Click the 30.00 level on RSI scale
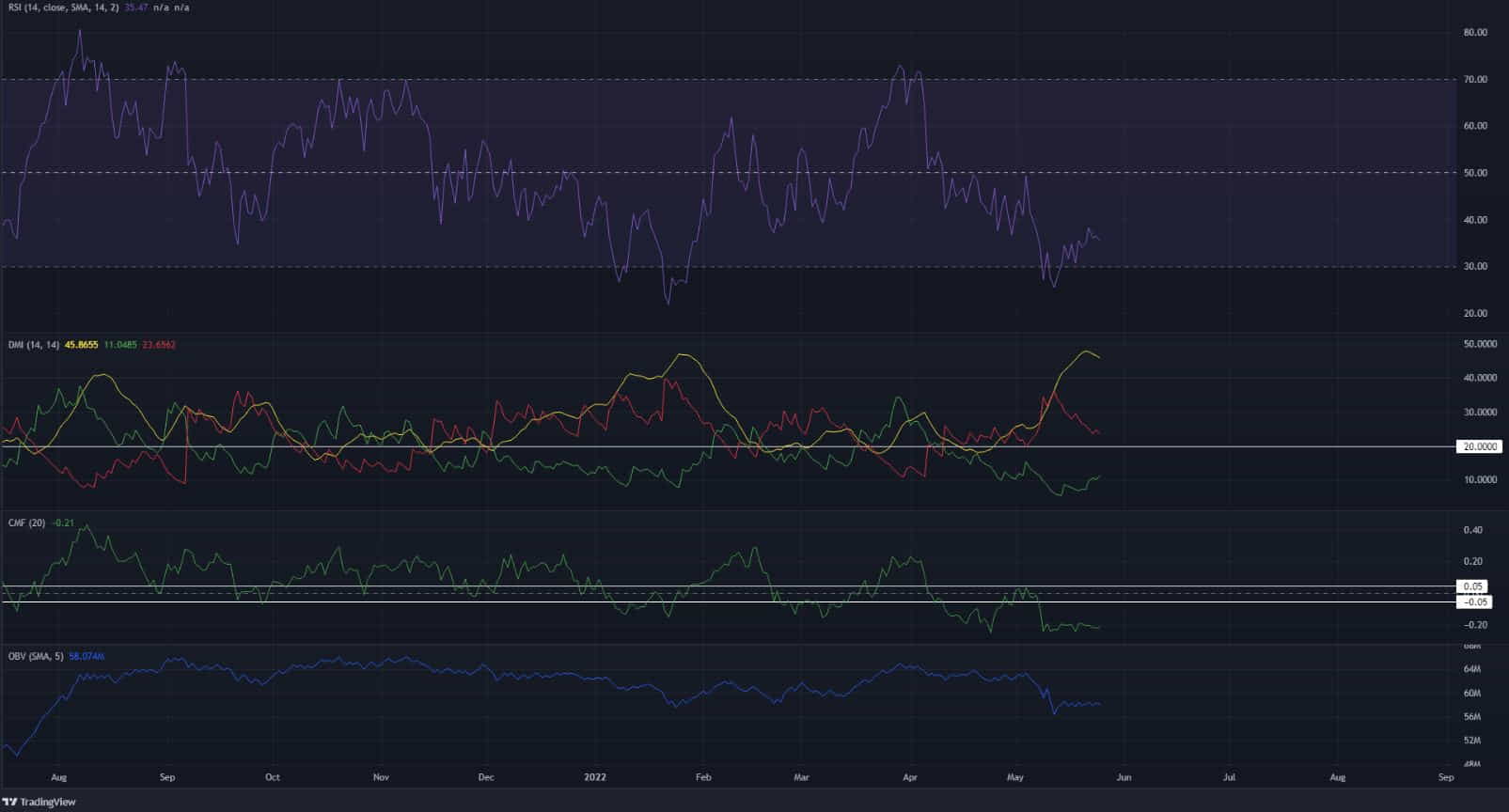The height and width of the screenshot is (812, 1509). (x=1475, y=266)
